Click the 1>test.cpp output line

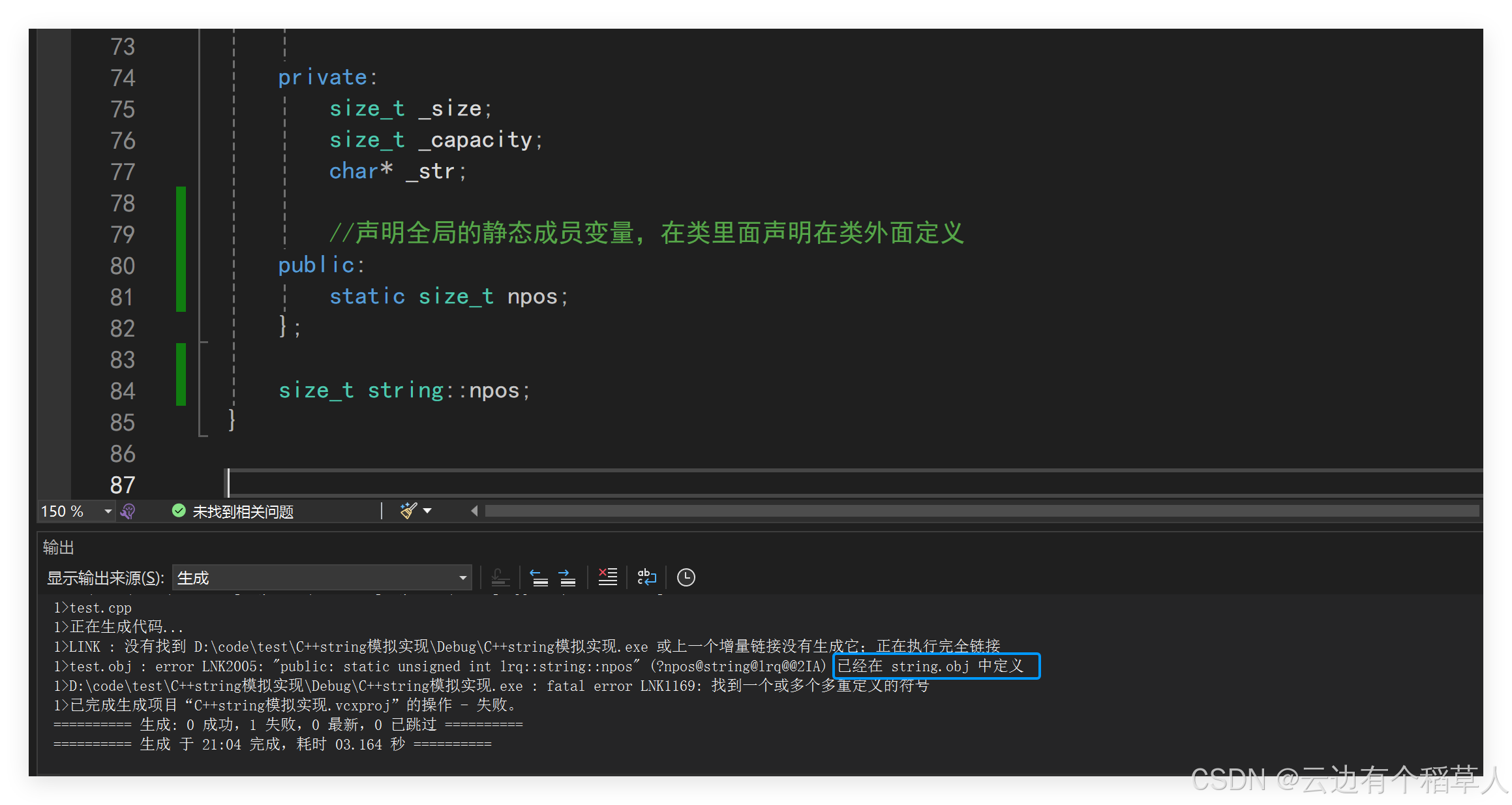click(x=93, y=608)
